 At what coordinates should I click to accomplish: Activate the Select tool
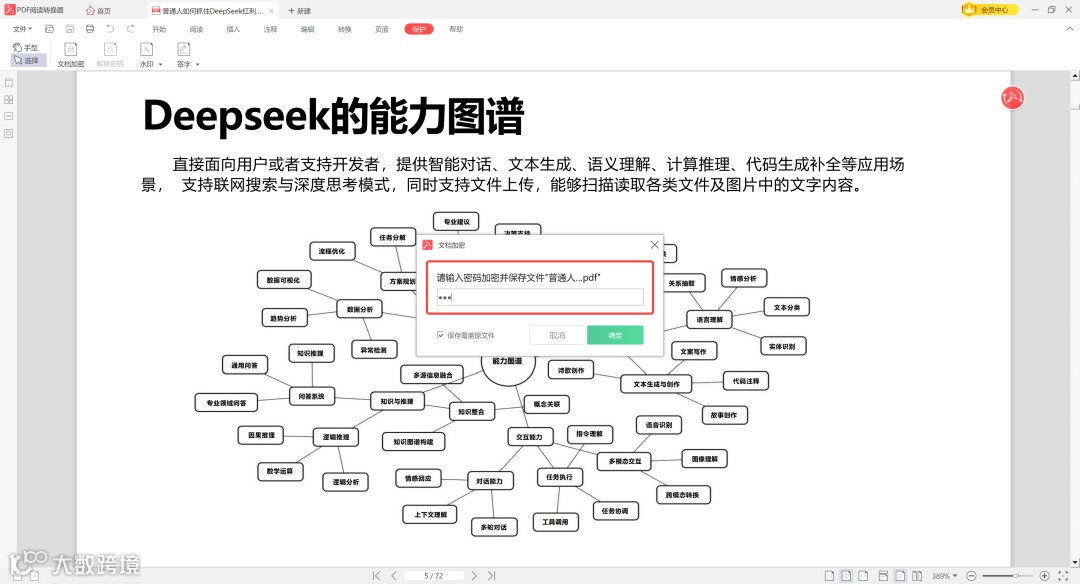pyautogui.click(x=28, y=60)
